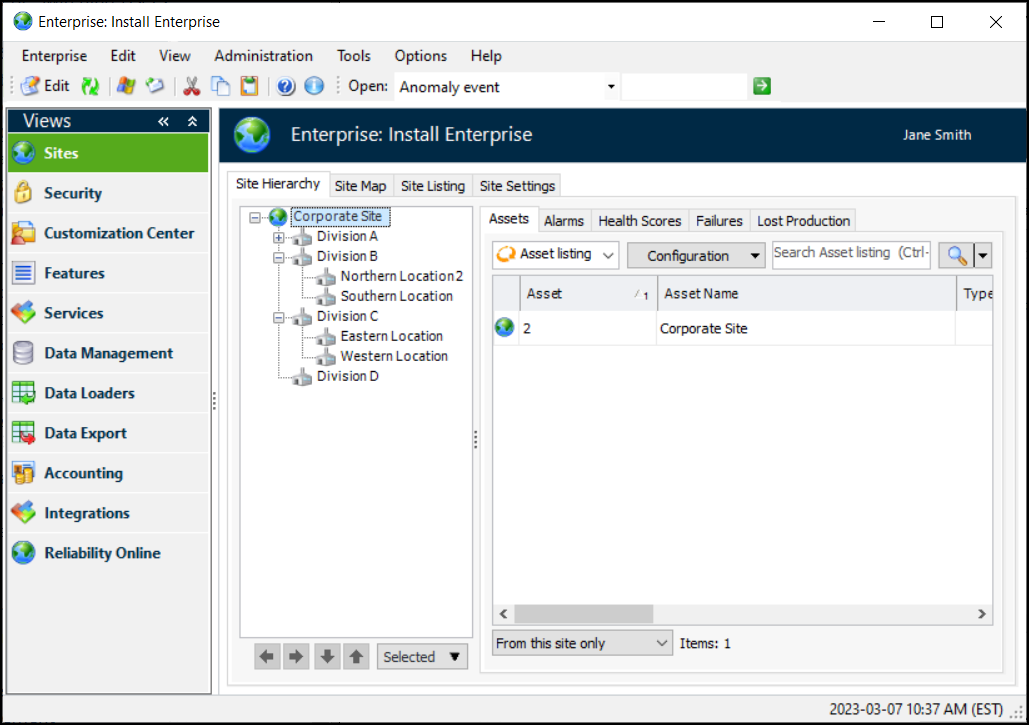This screenshot has width=1029, height=725.
Task: Collapse the Corporate Site tree node
Action: 255,217
